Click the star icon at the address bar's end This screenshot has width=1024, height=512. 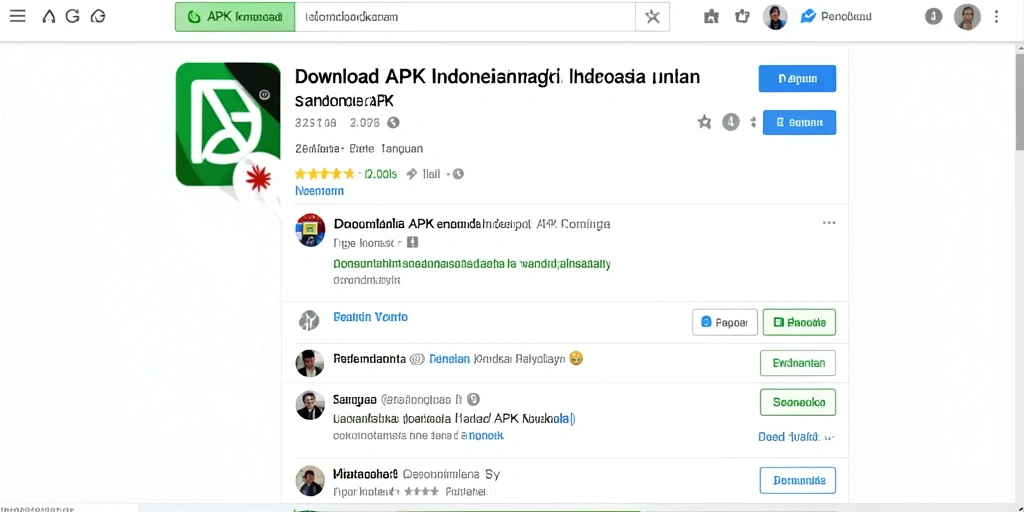[652, 17]
